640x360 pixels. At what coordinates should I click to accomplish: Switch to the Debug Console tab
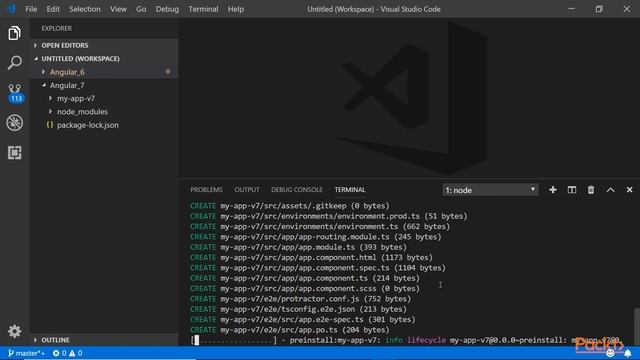point(296,190)
